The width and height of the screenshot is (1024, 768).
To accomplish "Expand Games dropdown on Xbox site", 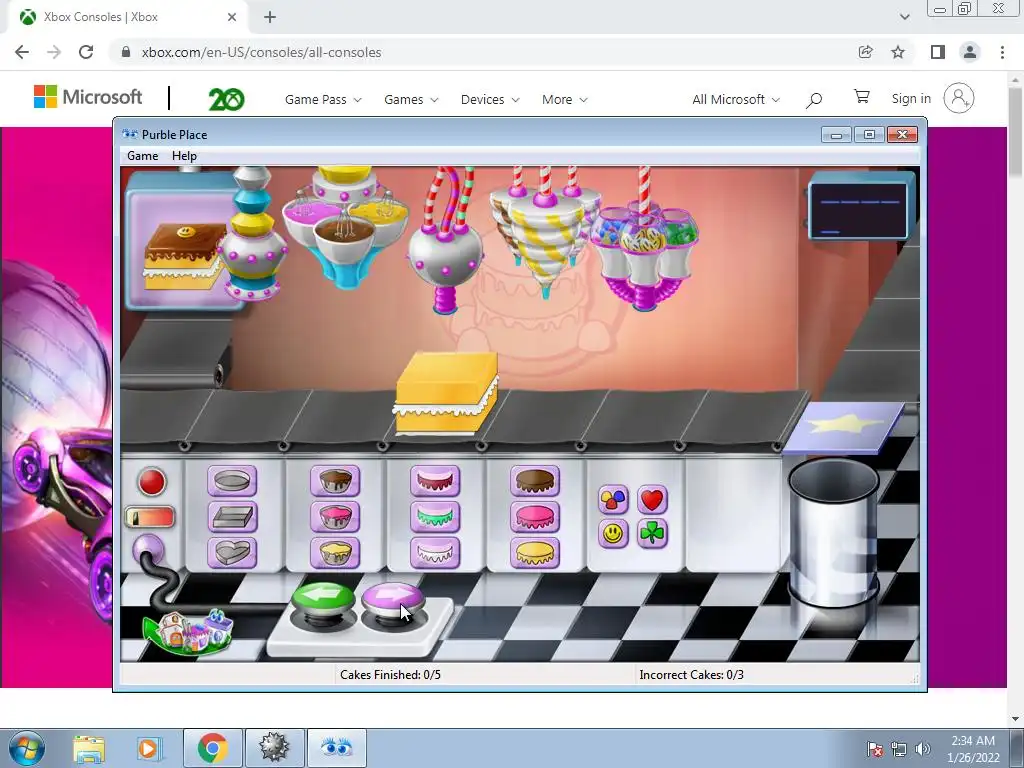I will tap(411, 99).
